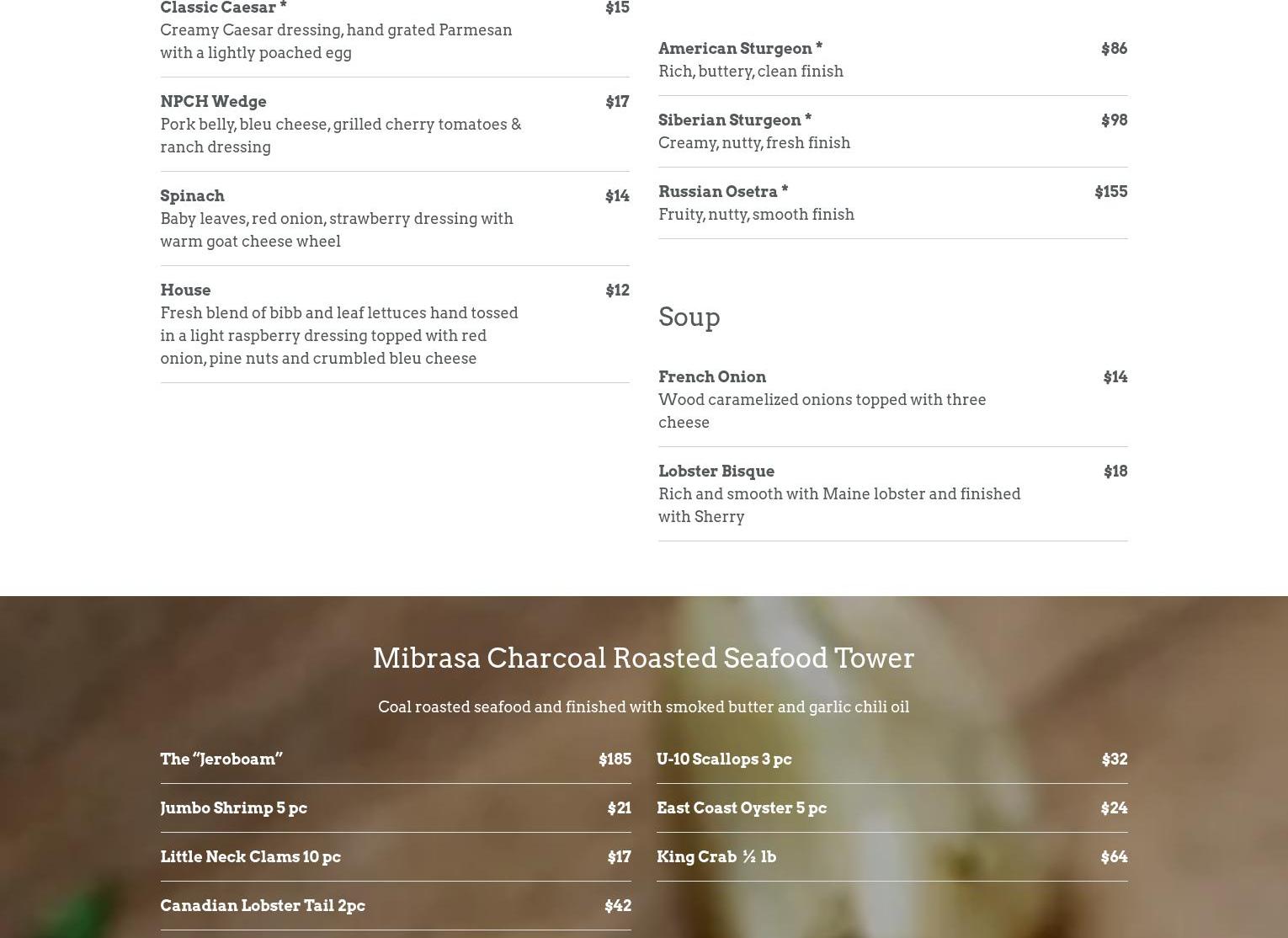Click the "French Onion" soup name
1288x938 pixels.
click(x=712, y=376)
